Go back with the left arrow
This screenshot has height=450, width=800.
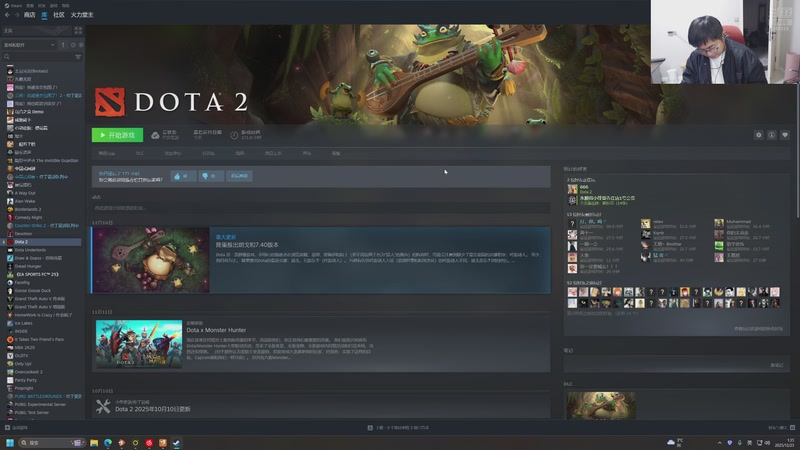tap(7, 15)
